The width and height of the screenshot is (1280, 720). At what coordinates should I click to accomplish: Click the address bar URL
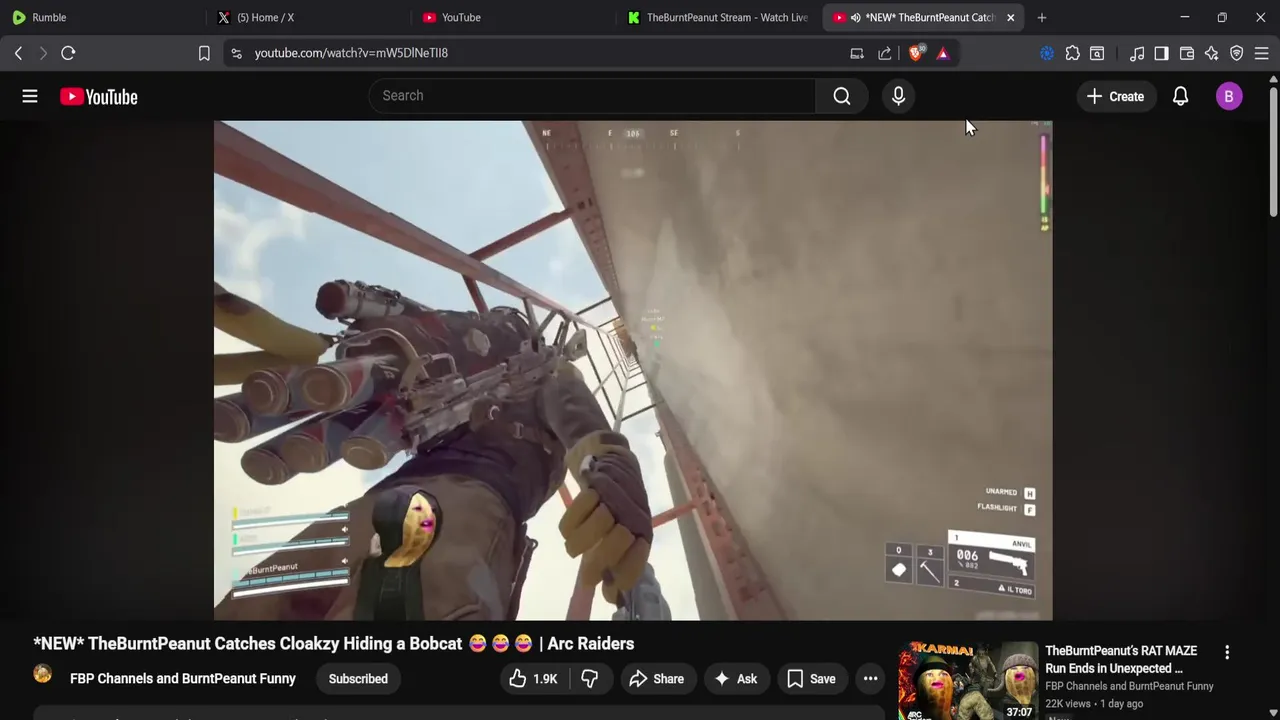click(x=351, y=53)
